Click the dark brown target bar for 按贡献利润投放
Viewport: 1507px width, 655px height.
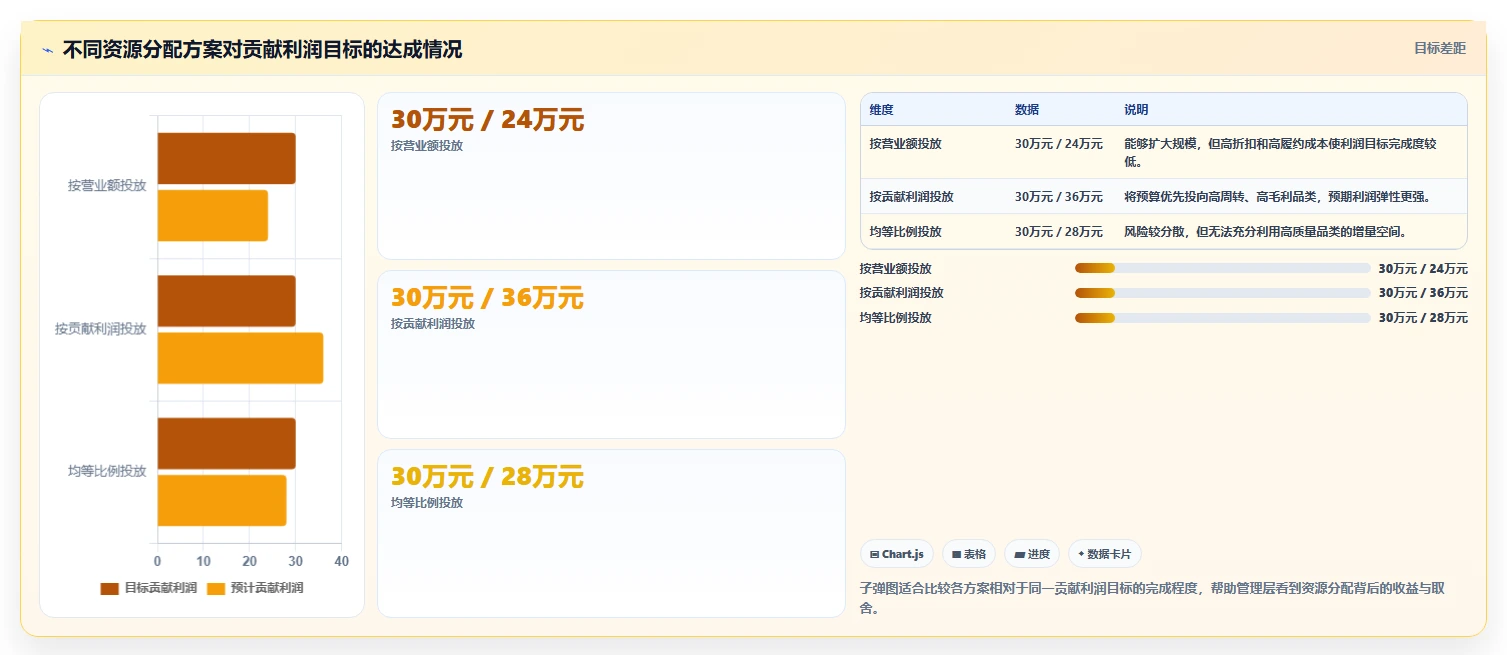tap(226, 301)
